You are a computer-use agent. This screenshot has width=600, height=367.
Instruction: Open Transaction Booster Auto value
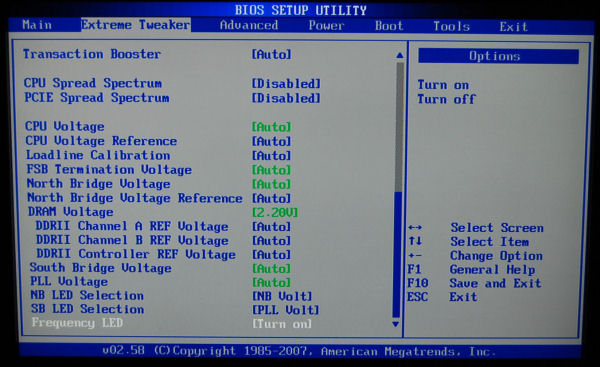pos(271,54)
